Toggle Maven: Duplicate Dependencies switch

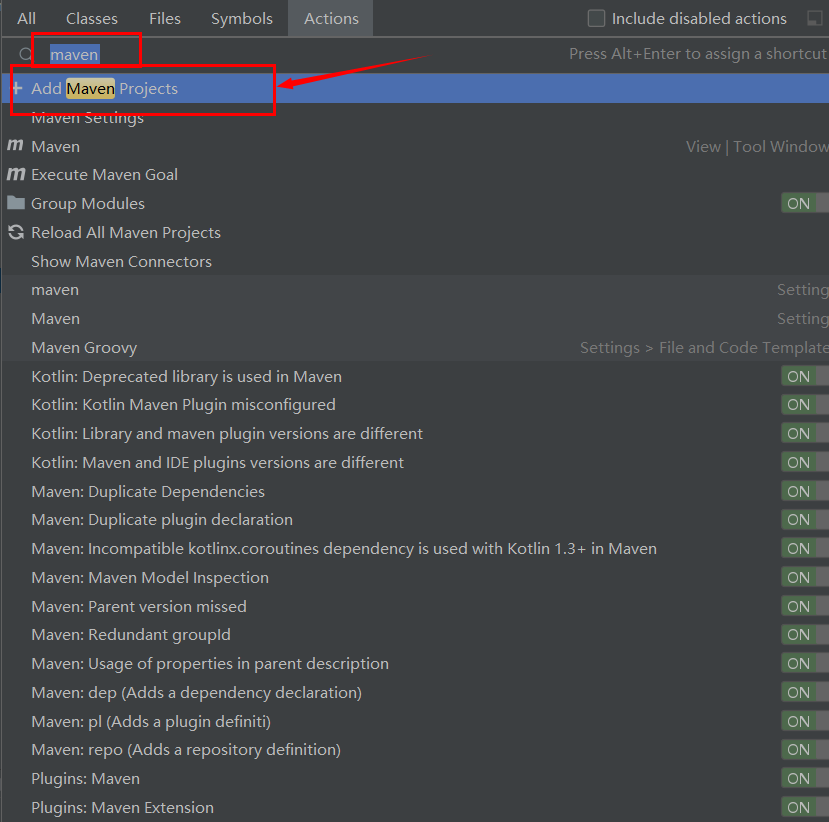pyautogui.click(x=805, y=492)
